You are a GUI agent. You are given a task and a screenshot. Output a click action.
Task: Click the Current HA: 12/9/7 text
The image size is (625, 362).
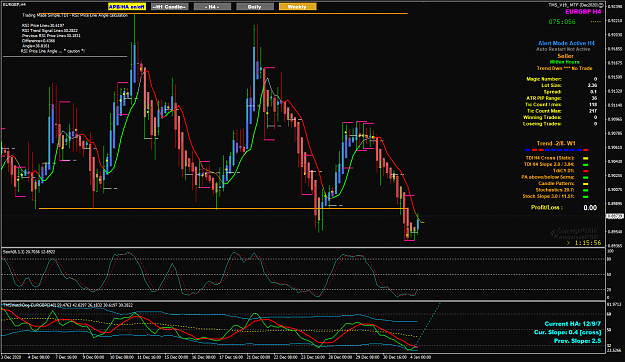(x=573, y=324)
